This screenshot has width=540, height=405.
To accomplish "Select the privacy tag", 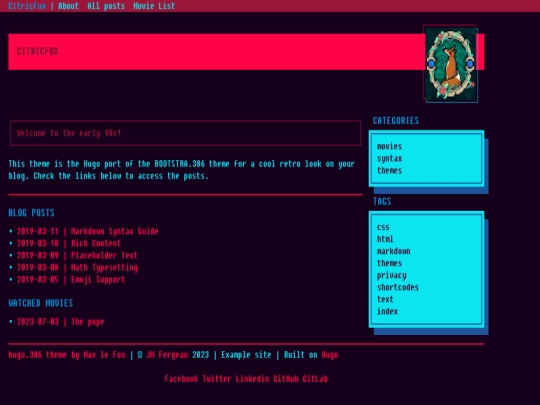I will 392,275.
